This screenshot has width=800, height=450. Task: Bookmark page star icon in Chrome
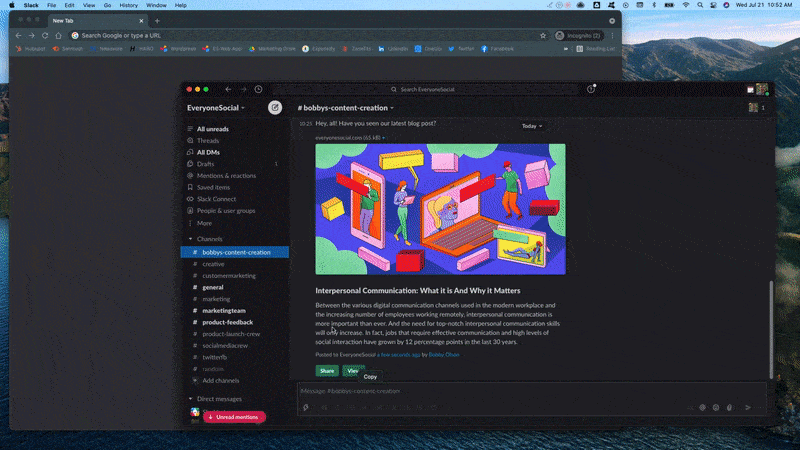(543, 36)
